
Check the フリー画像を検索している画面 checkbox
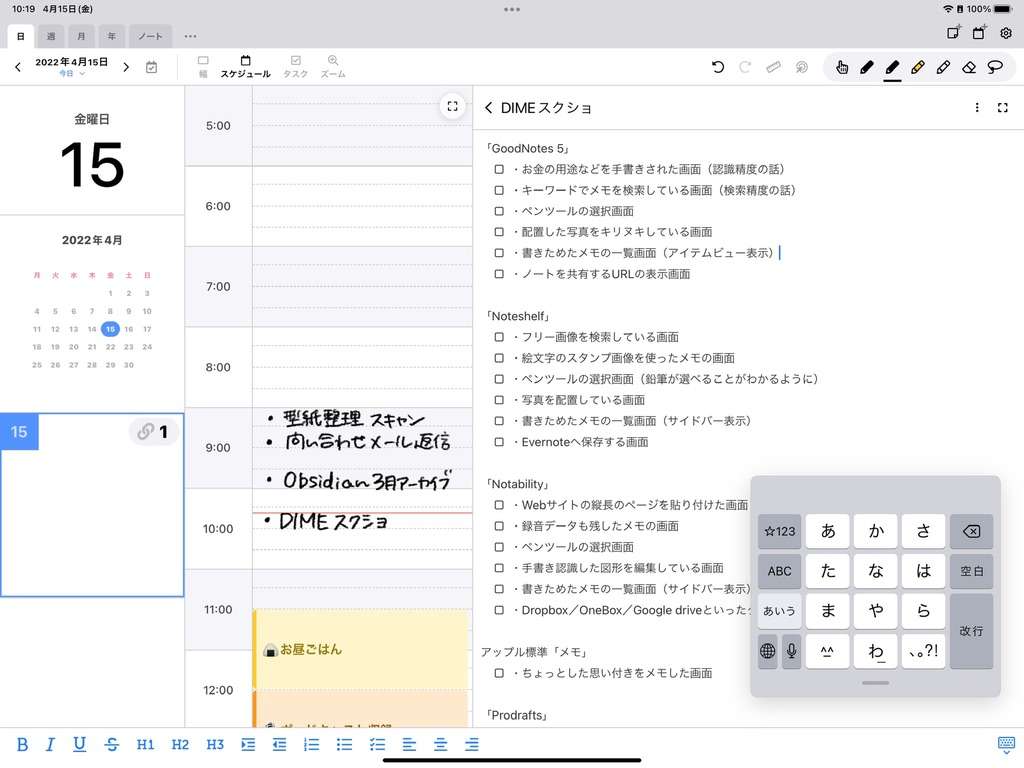(x=499, y=337)
